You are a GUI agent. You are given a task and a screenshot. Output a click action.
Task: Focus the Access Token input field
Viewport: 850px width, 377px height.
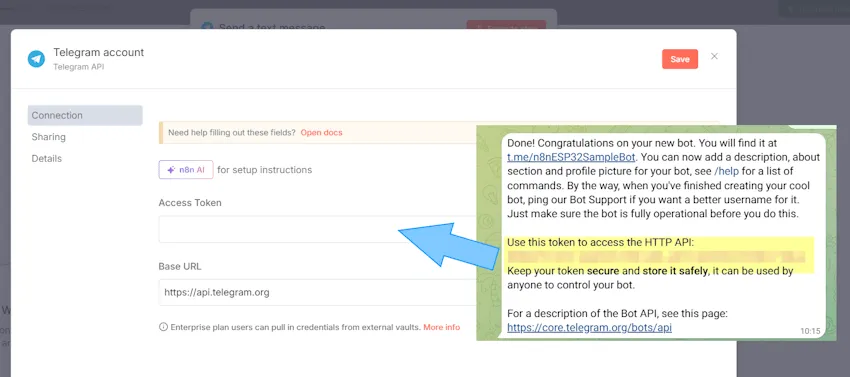[x=318, y=229]
